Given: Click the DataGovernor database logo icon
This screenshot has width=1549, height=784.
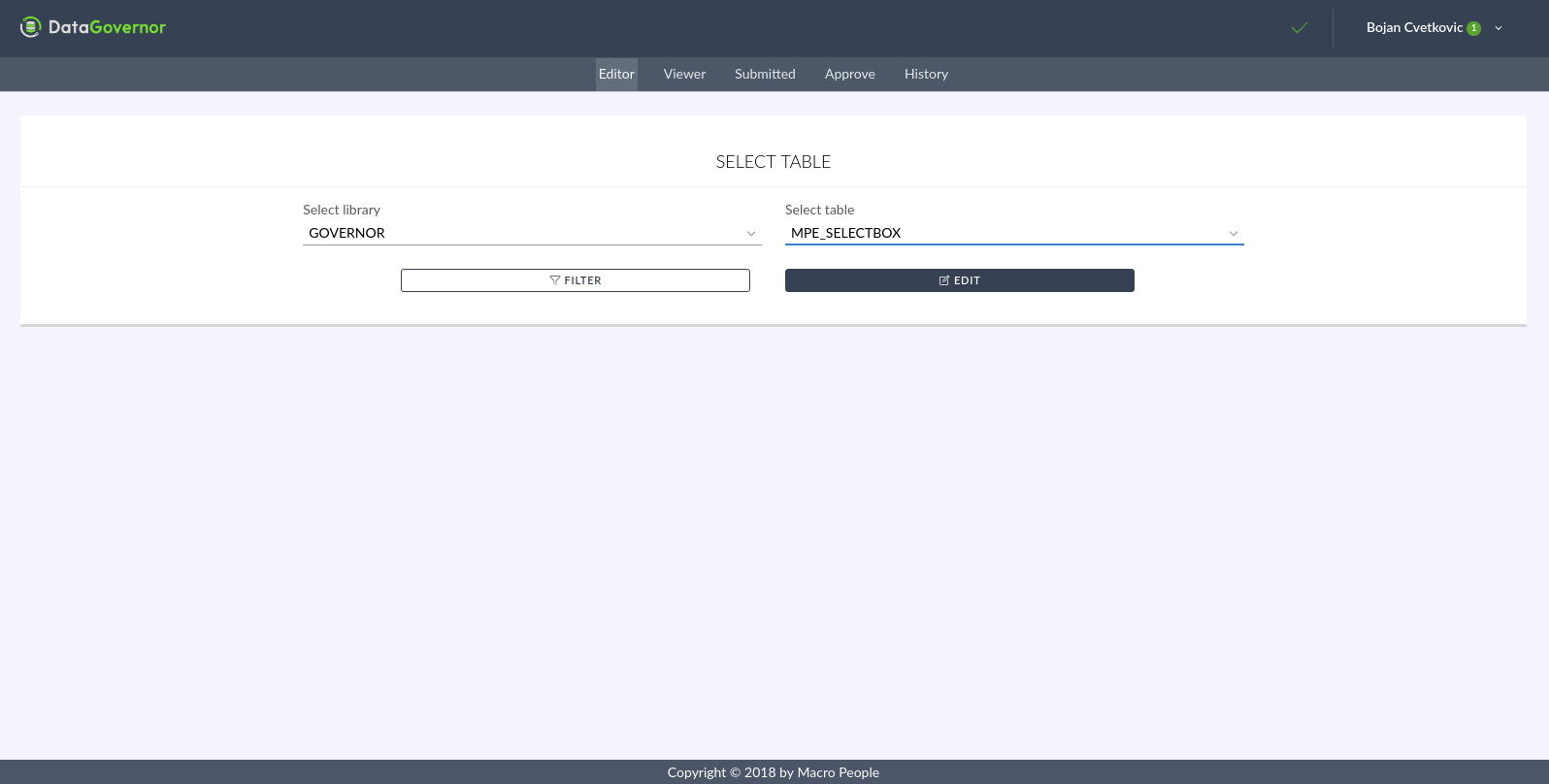Looking at the screenshot, I should click(x=31, y=27).
